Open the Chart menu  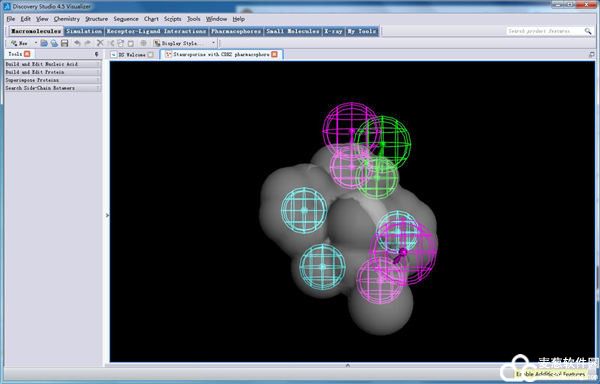click(x=151, y=19)
